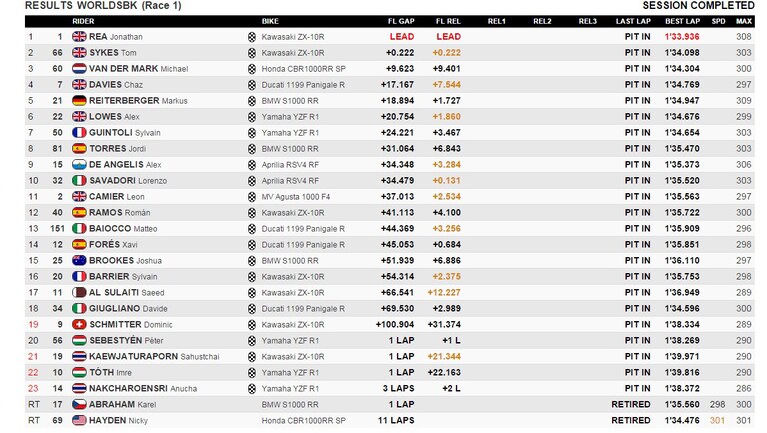767x433 pixels.
Task: Click the British flag next to REA Jonathan
Action: (x=79, y=37)
